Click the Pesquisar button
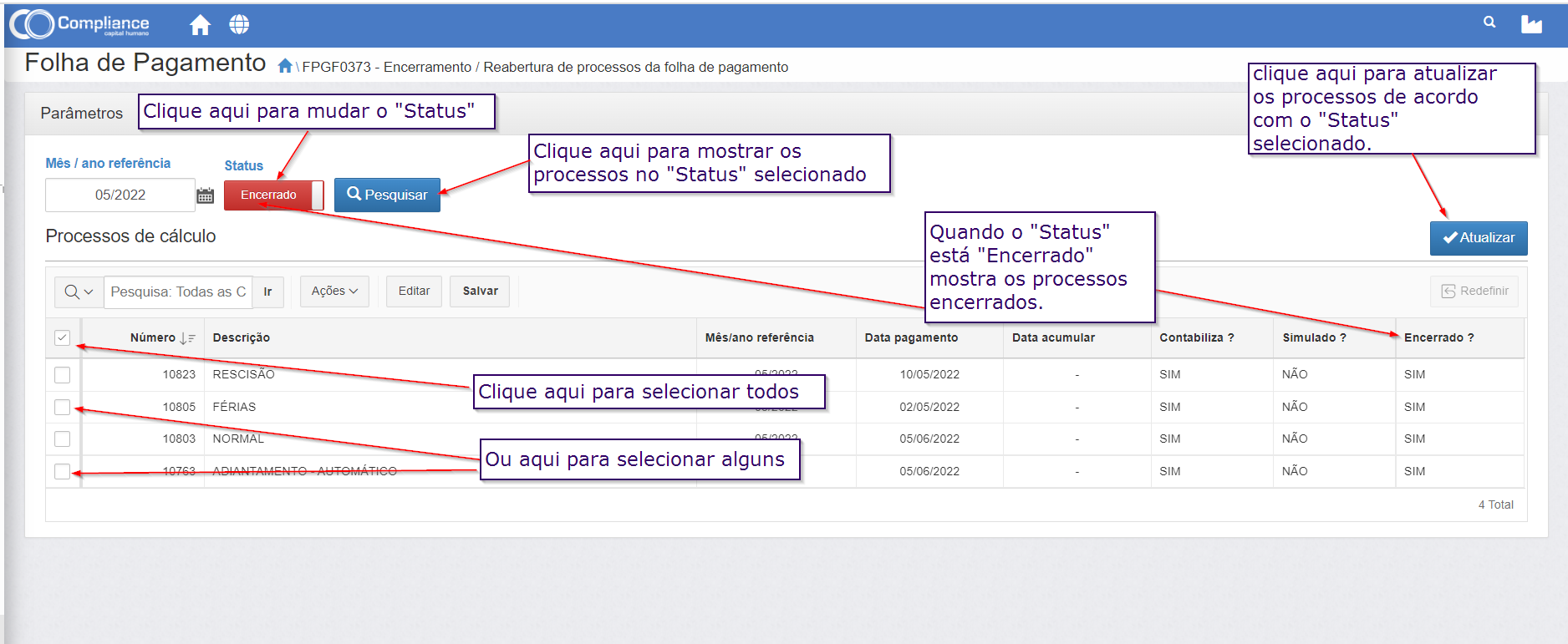 pos(387,195)
